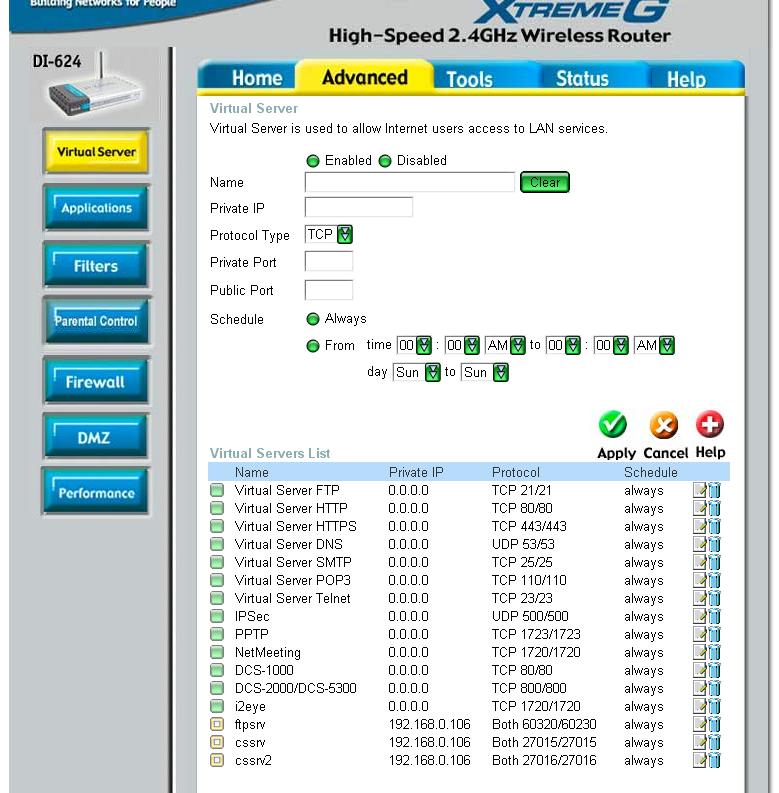Open the Protocol Type dropdown

click(x=329, y=235)
